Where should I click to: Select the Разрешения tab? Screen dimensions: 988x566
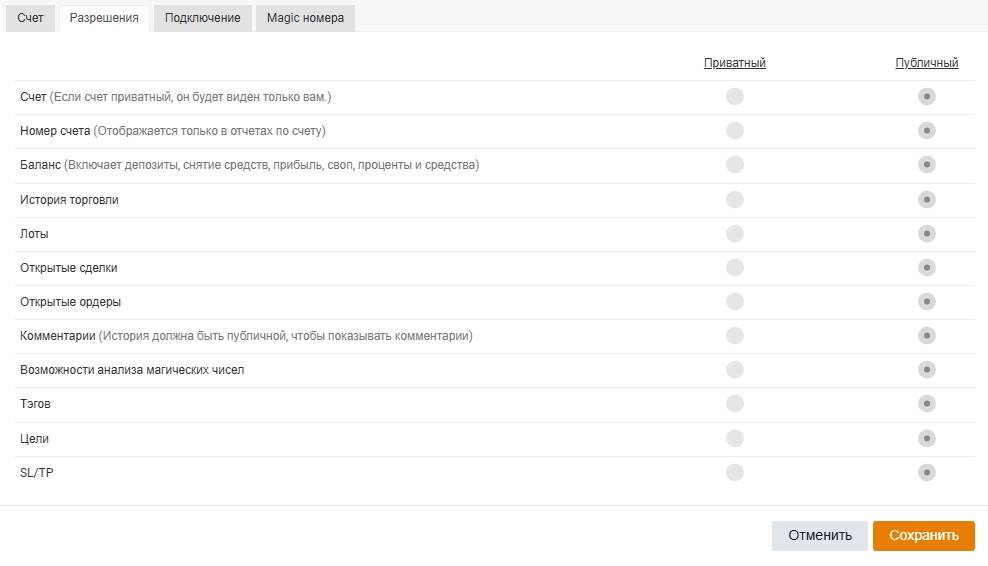[x=104, y=18]
